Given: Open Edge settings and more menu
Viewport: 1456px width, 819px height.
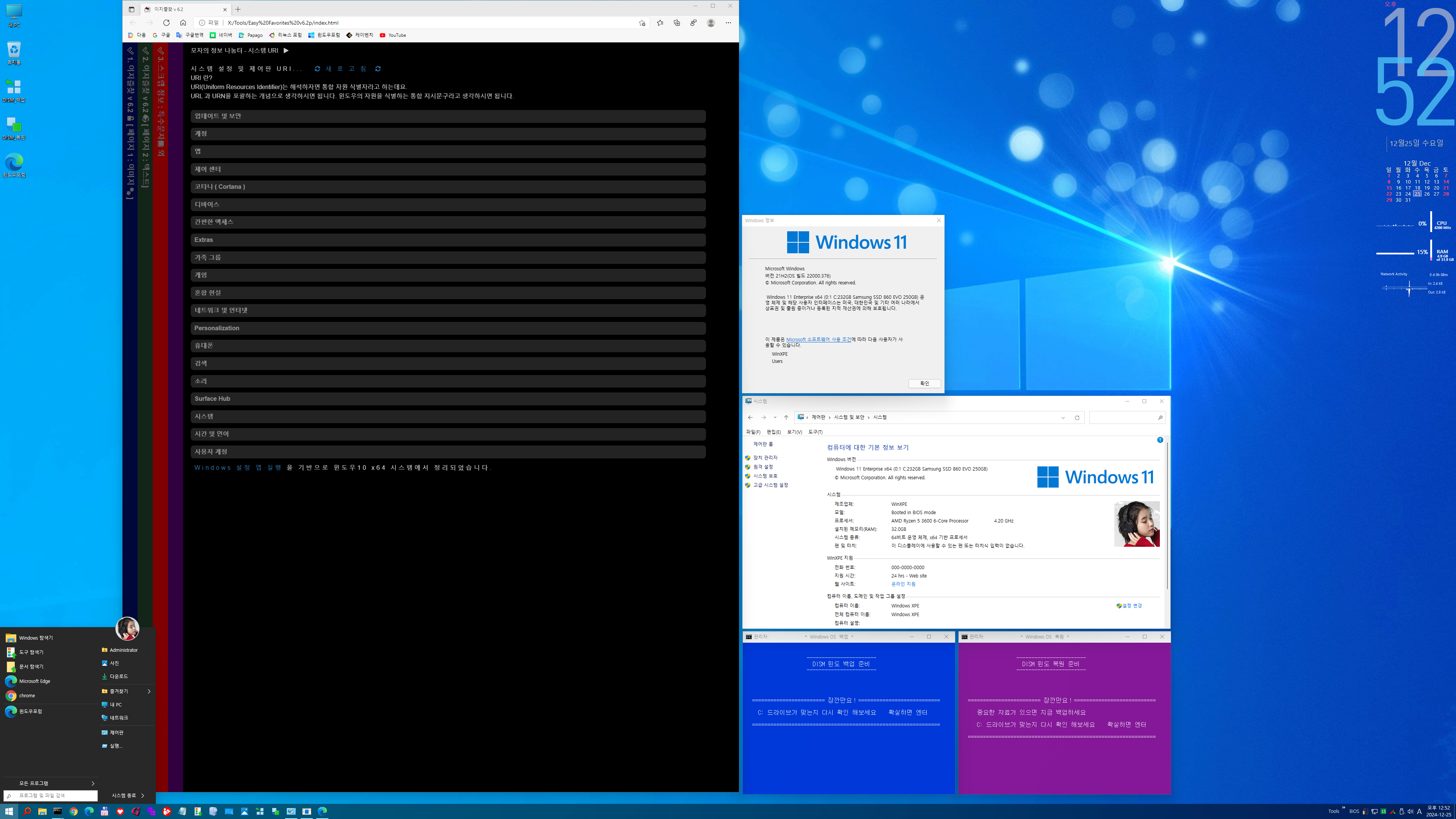Looking at the screenshot, I should (728, 23).
